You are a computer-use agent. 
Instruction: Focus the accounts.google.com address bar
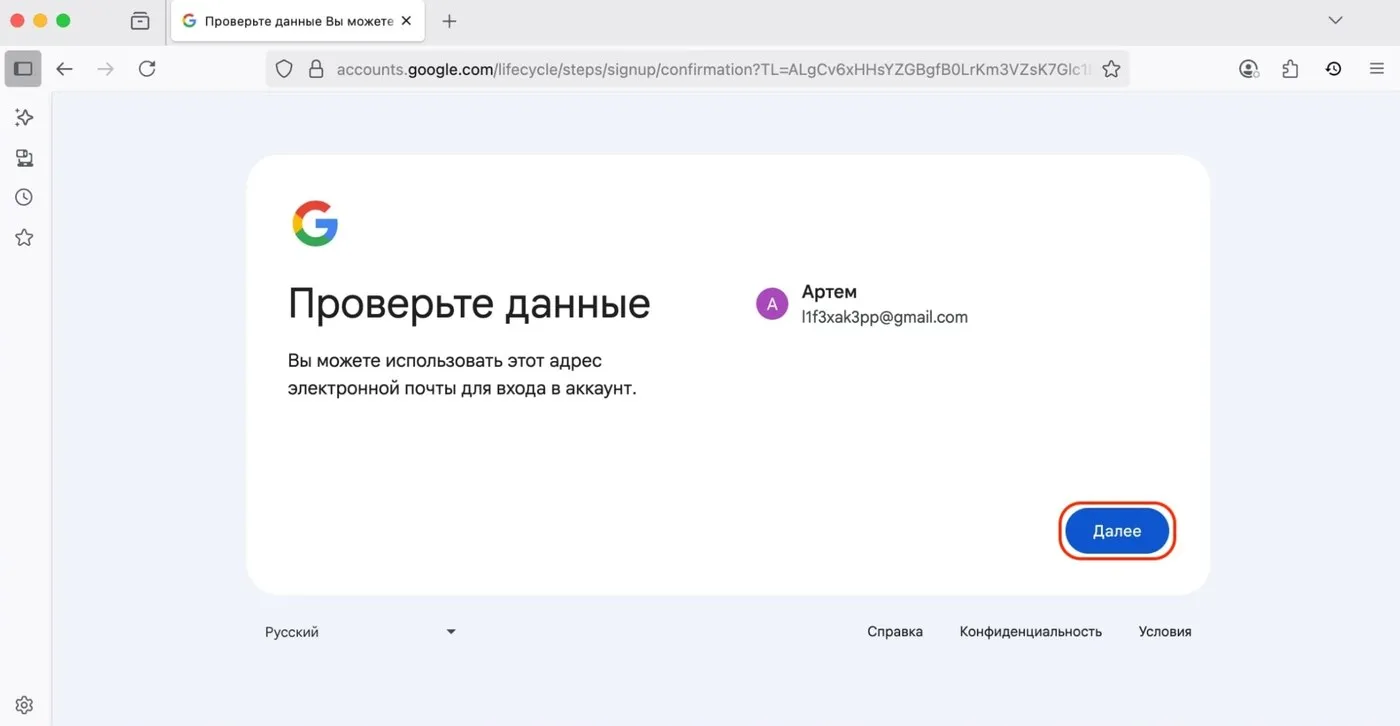point(697,69)
